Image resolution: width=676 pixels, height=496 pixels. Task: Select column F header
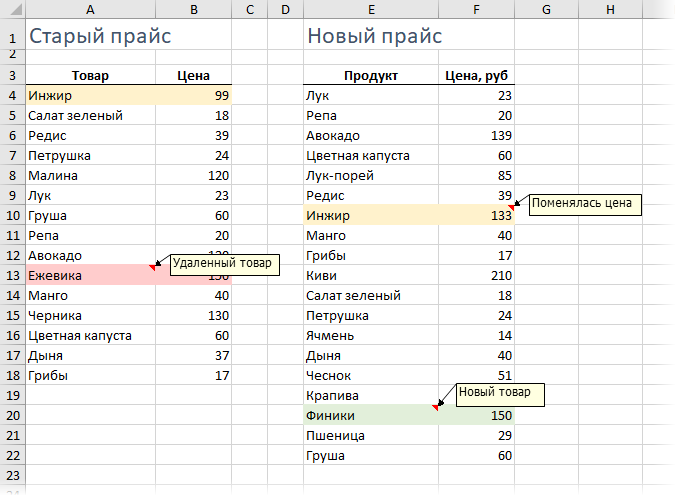click(x=476, y=9)
